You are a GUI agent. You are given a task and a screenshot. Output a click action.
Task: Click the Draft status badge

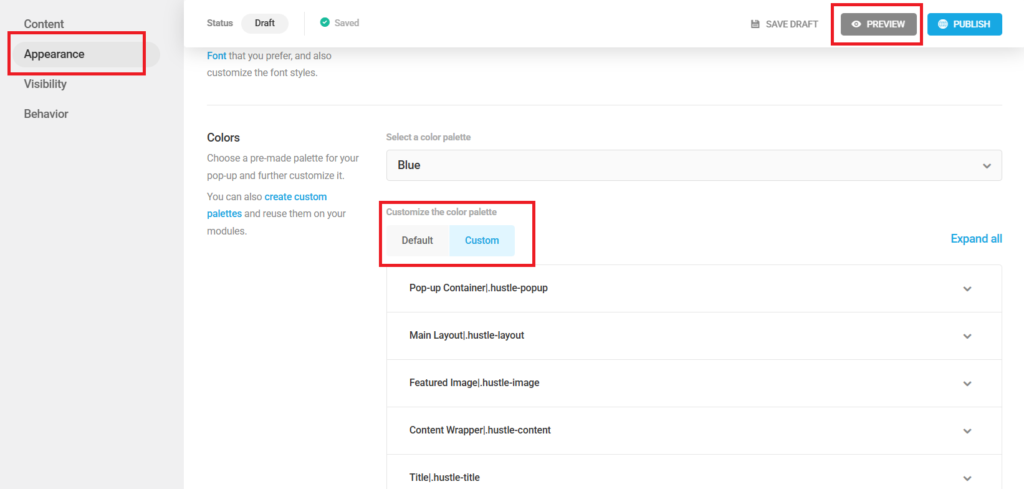click(x=264, y=24)
